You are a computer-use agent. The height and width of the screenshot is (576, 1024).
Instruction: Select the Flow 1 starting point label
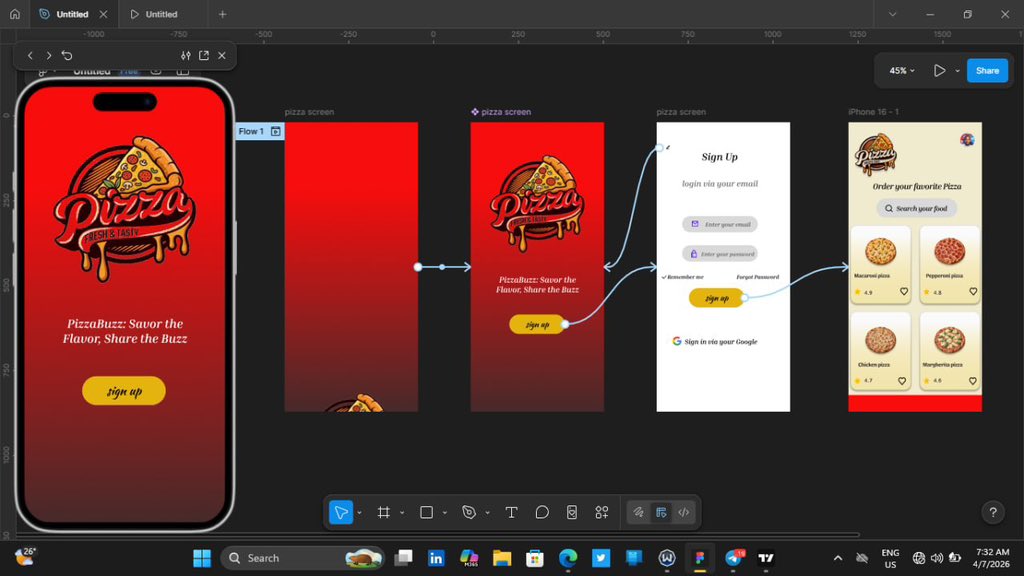tap(251, 131)
